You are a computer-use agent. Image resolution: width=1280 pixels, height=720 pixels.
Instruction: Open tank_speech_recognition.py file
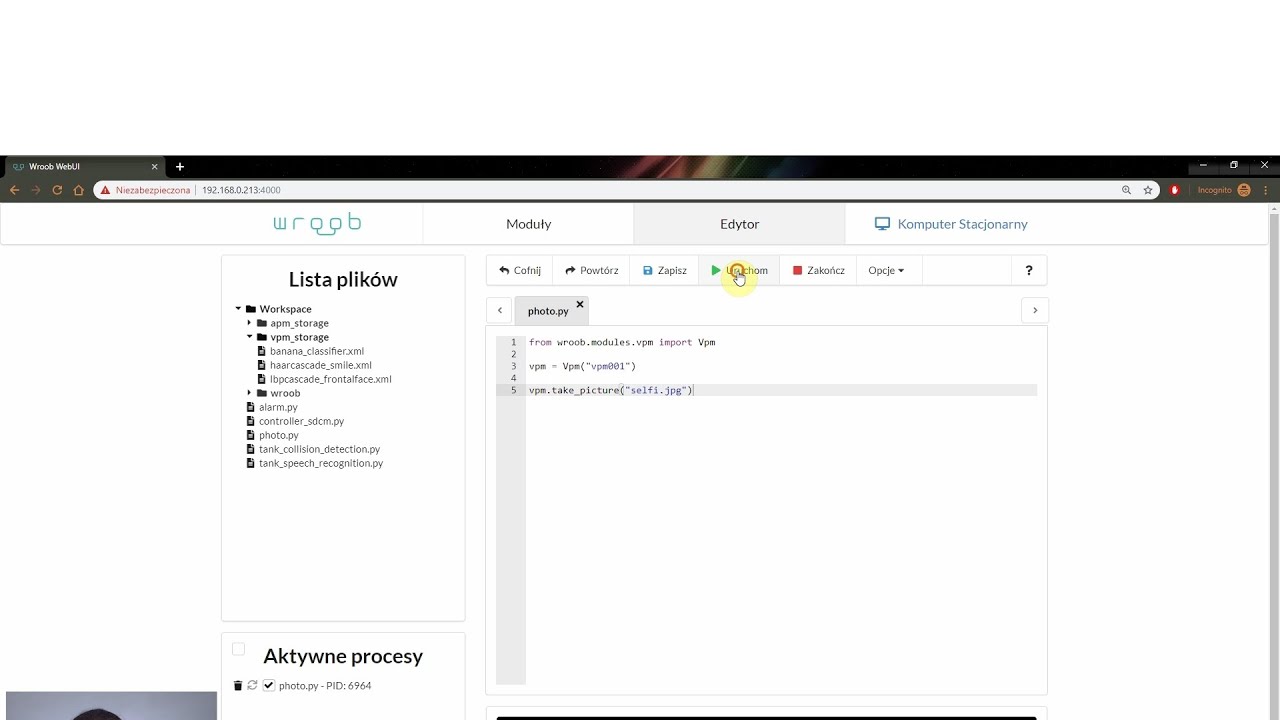point(320,463)
